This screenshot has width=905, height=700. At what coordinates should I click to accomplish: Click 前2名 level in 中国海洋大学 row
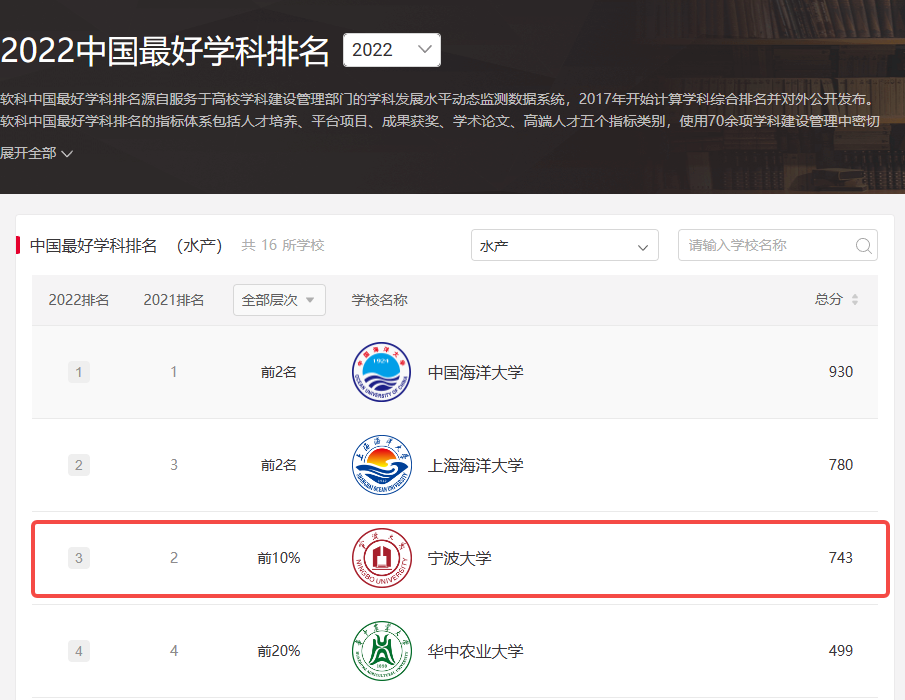[279, 372]
